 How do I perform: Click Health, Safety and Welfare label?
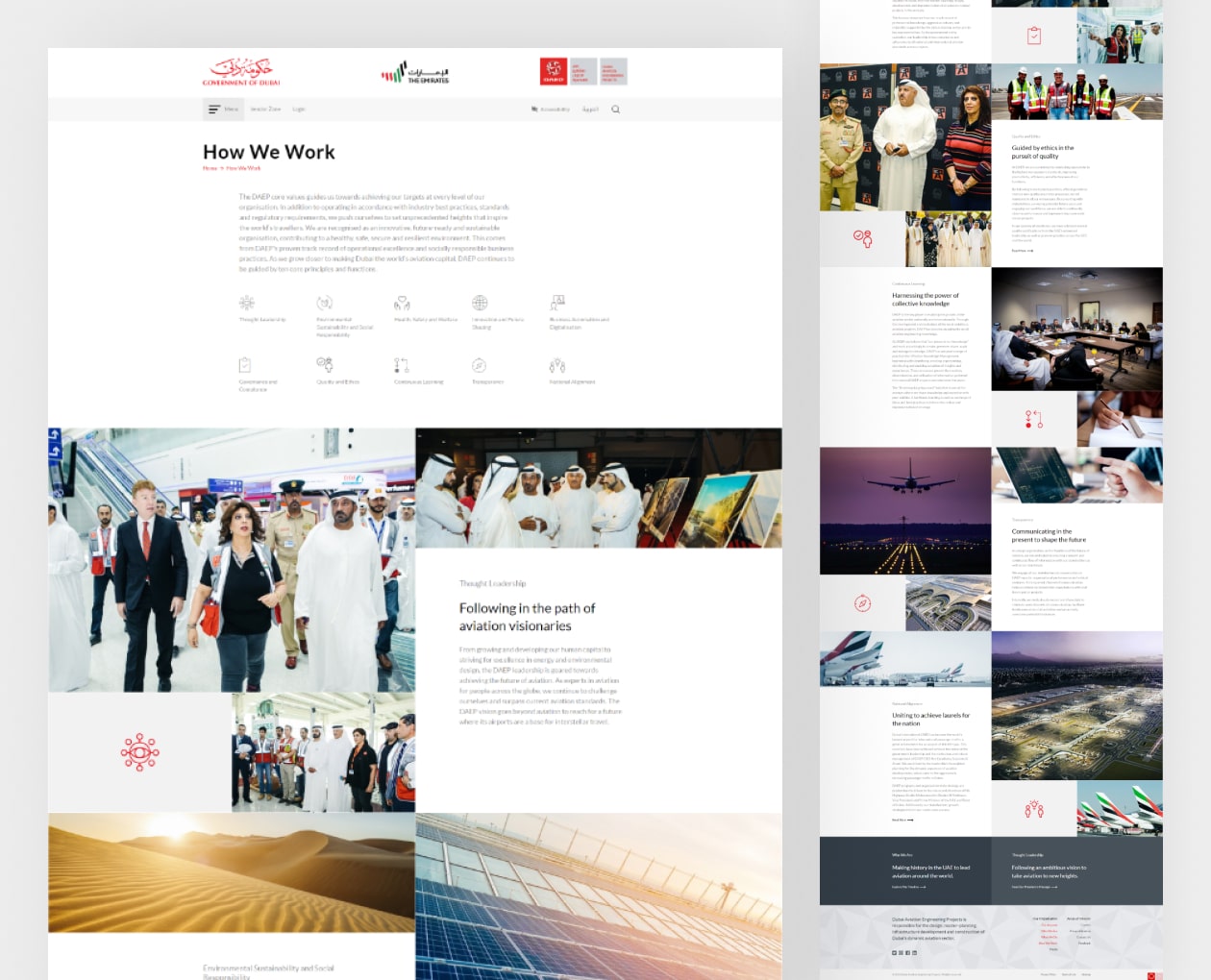[426, 320]
